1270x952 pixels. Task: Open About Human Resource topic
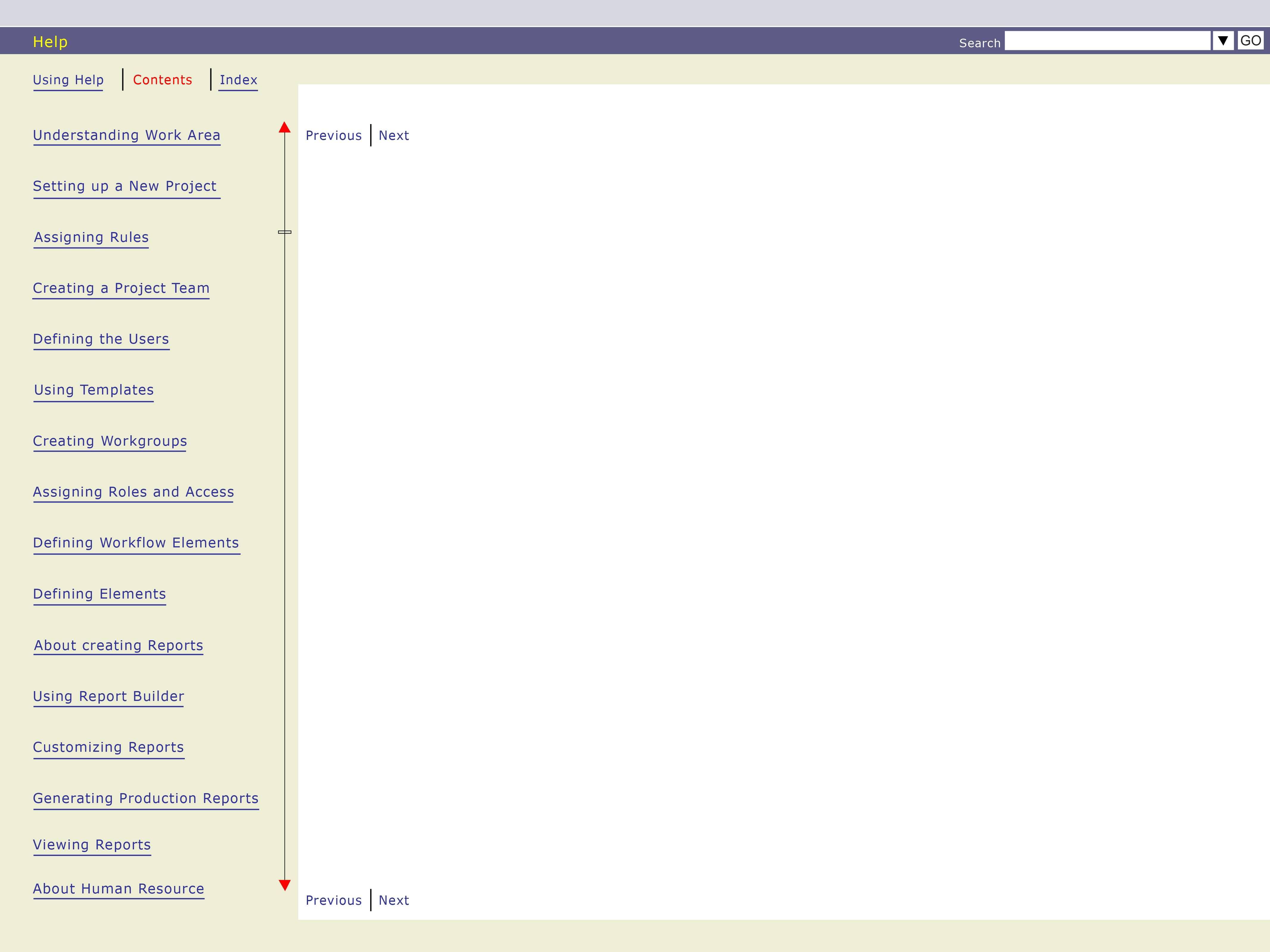(x=118, y=889)
